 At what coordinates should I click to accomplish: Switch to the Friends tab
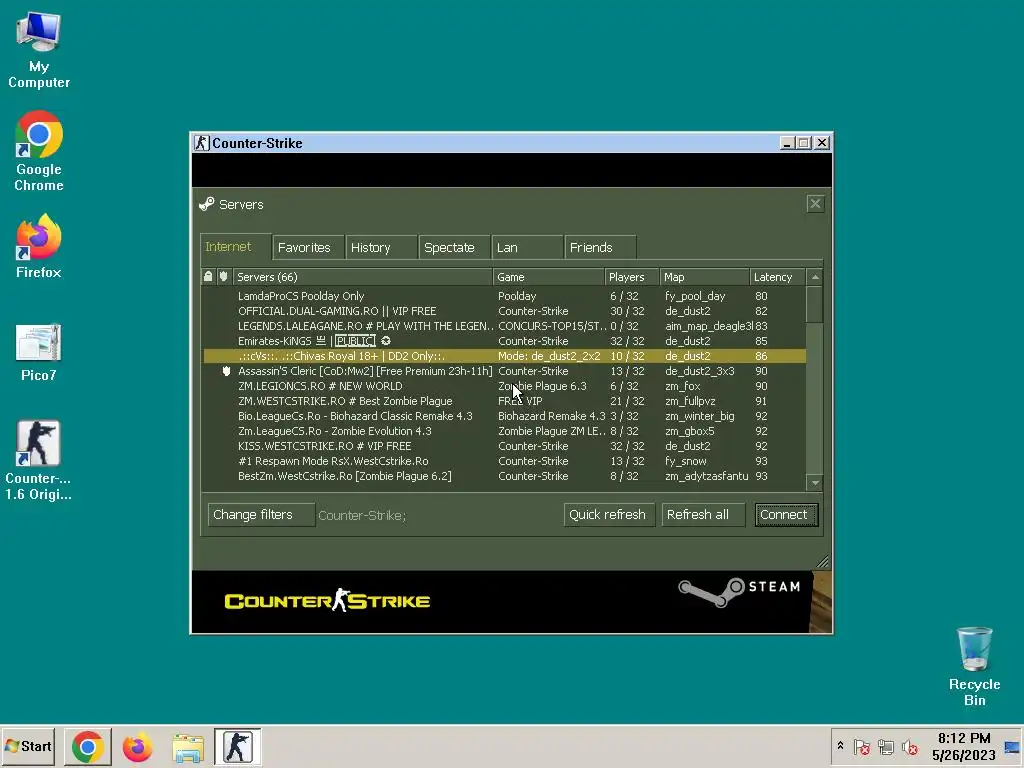600,248
